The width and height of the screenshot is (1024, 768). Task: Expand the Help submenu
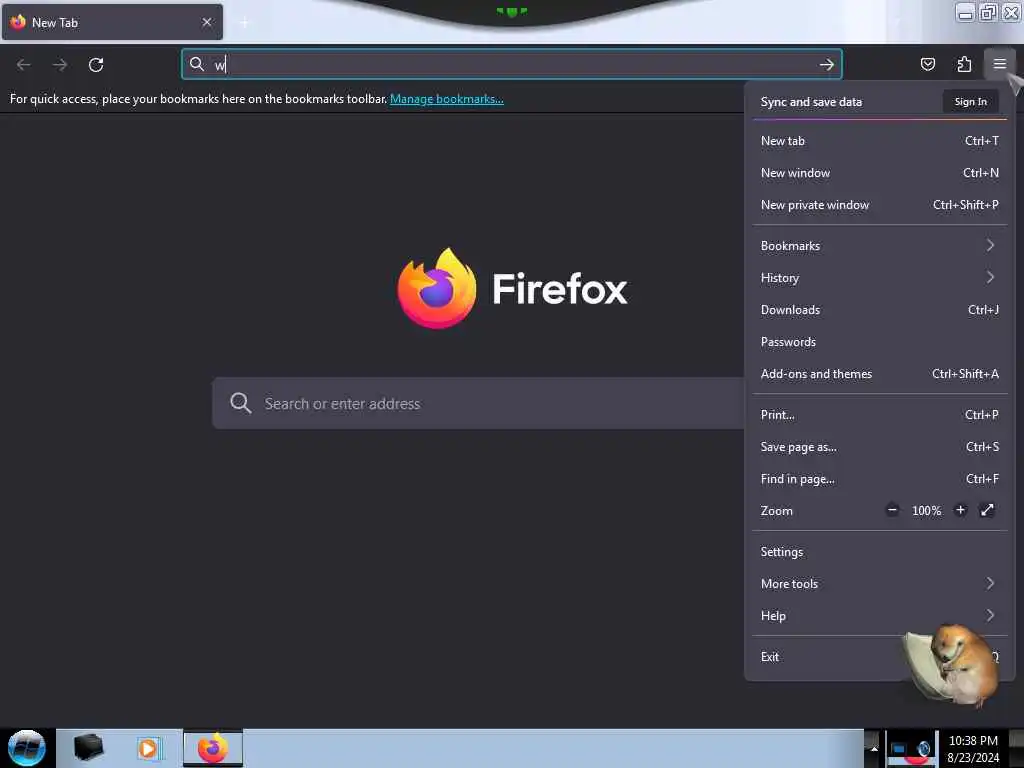[880, 615]
